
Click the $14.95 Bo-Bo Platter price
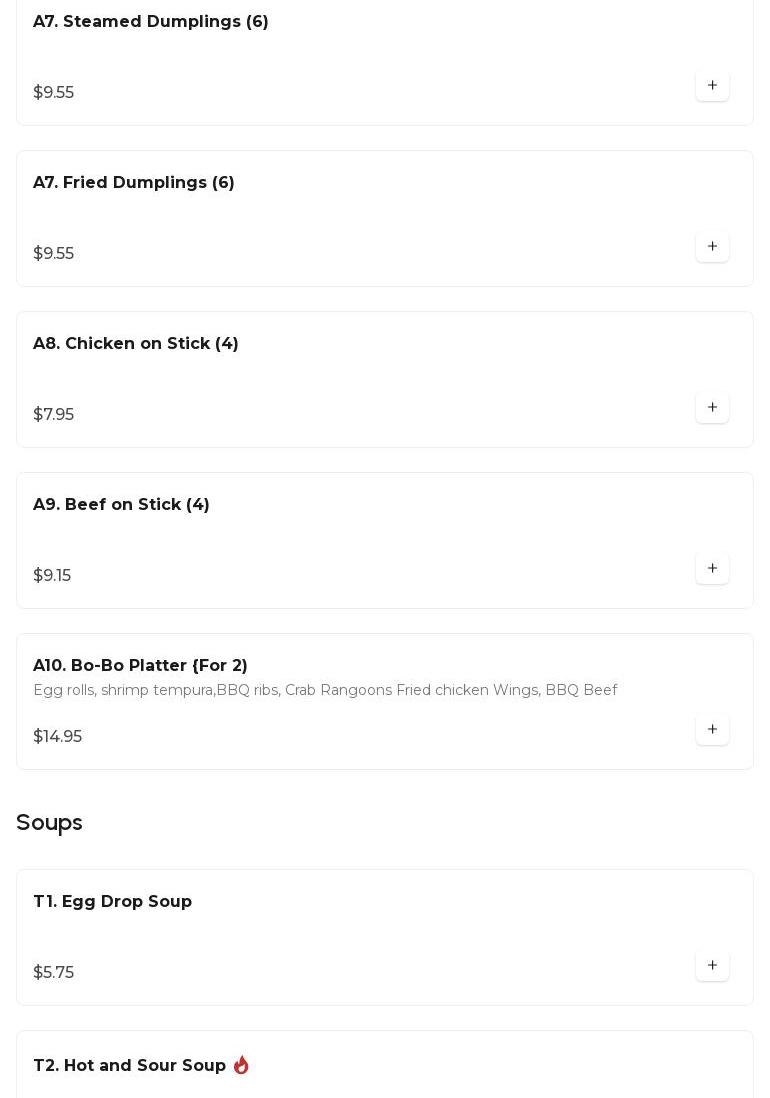57,737
